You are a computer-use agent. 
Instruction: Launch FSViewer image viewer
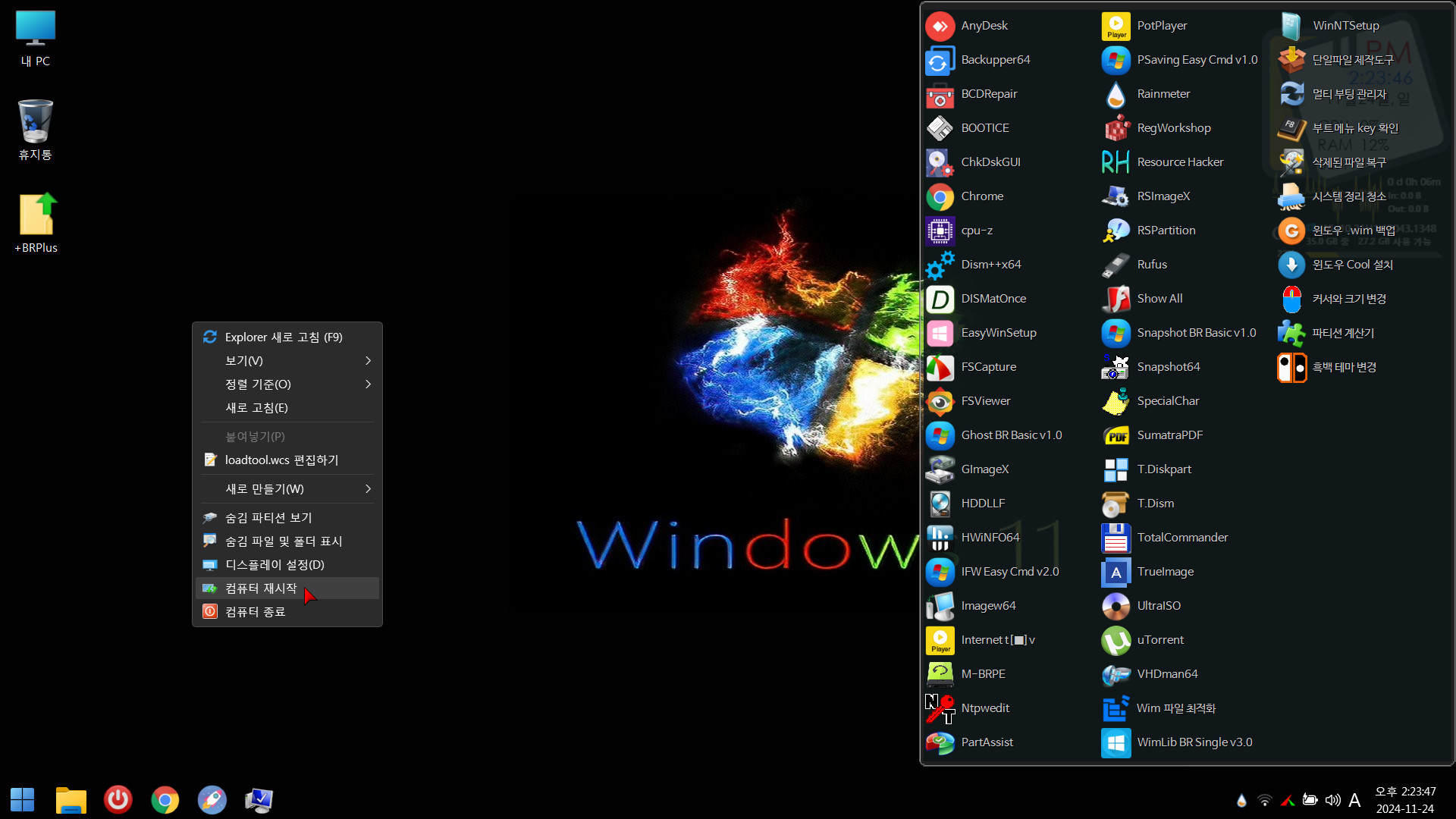click(x=968, y=401)
